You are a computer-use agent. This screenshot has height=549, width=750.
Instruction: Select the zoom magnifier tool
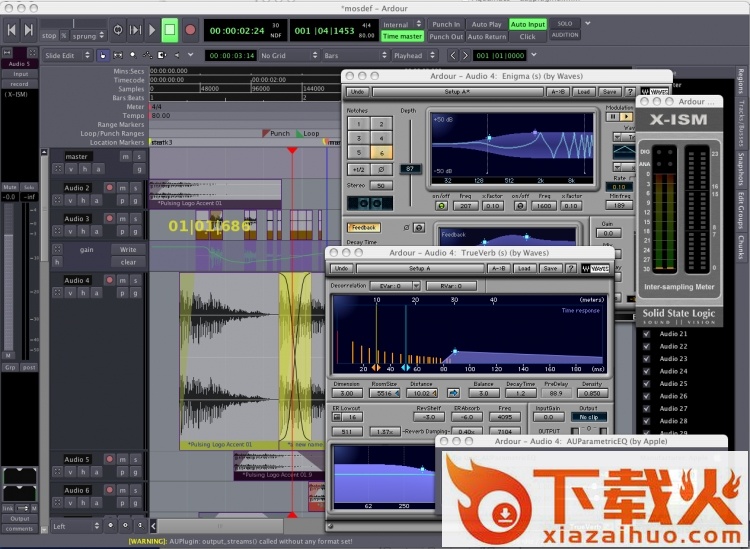[x=132, y=55]
